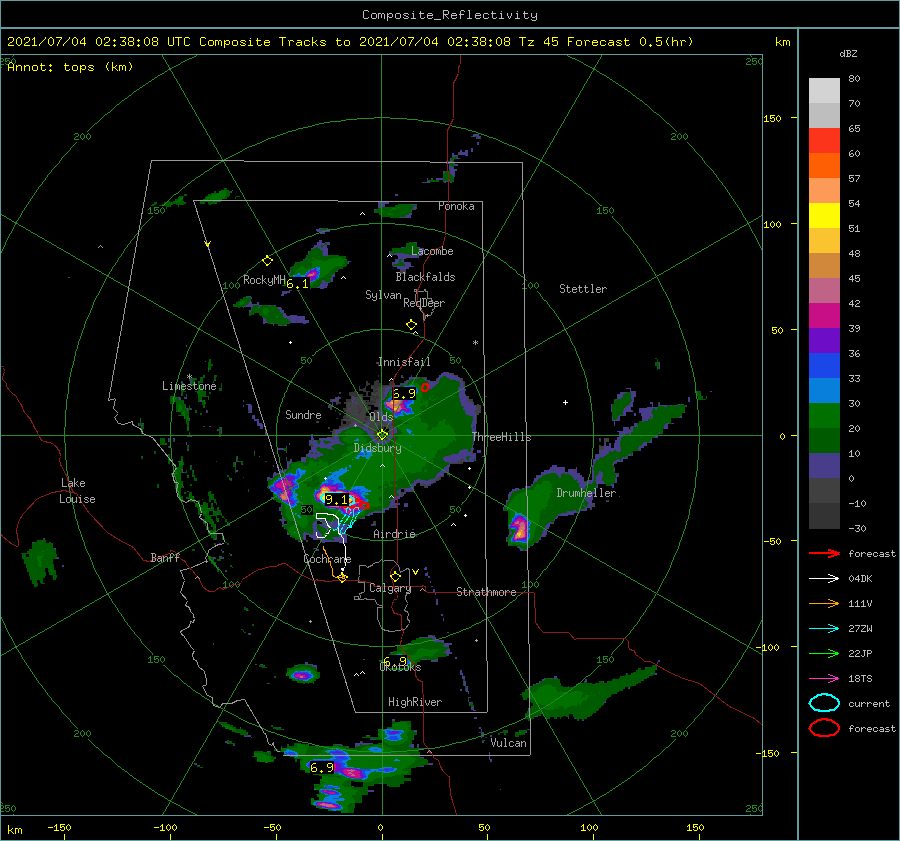Viewport: 900px width, 841px height.
Task: Click the 6.9 storm top label near Innisfail
Action: click(404, 394)
